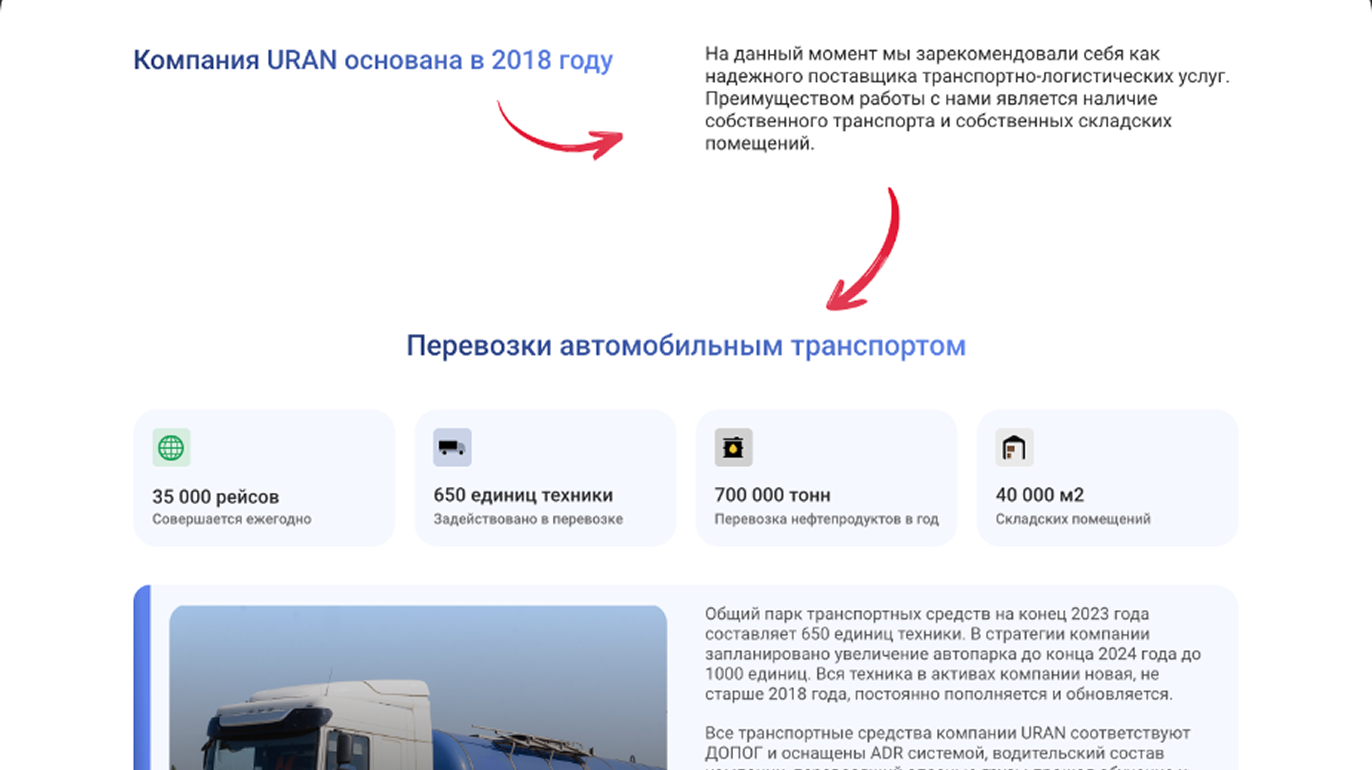
Task: Click the red arrow pointing right
Action: coord(560,130)
